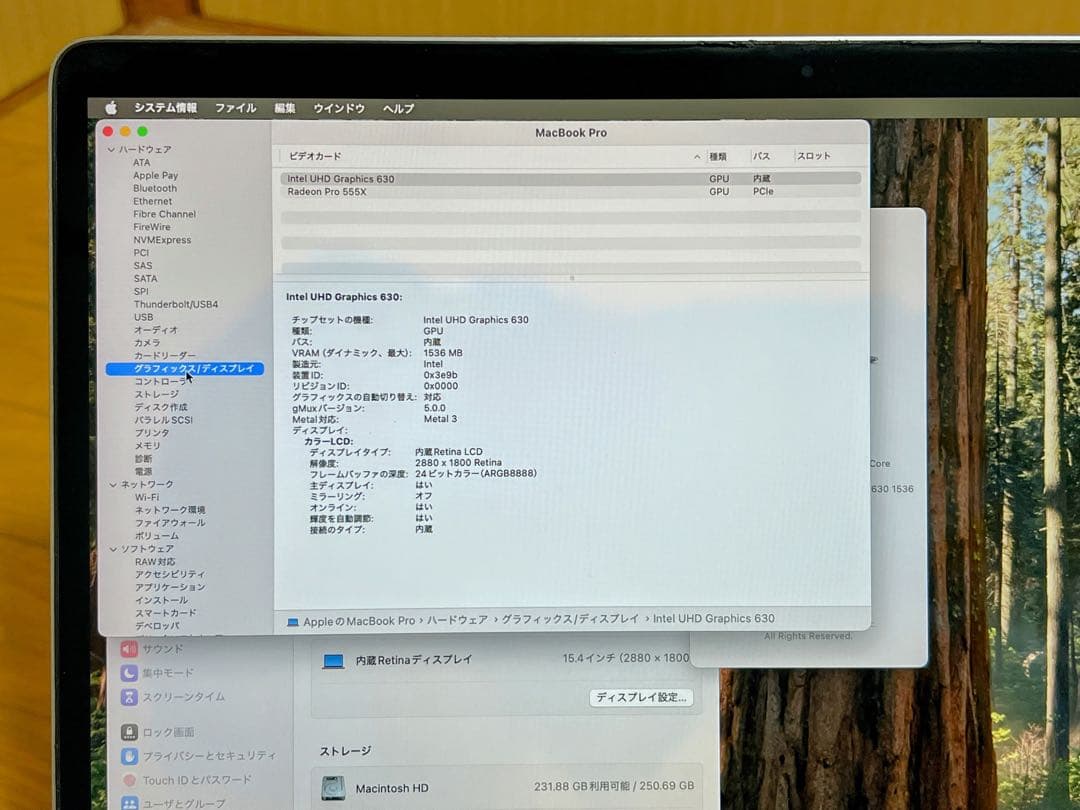The image size is (1080, 810).
Task: Click the 種類 column header
Action: (x=719, y=156)
